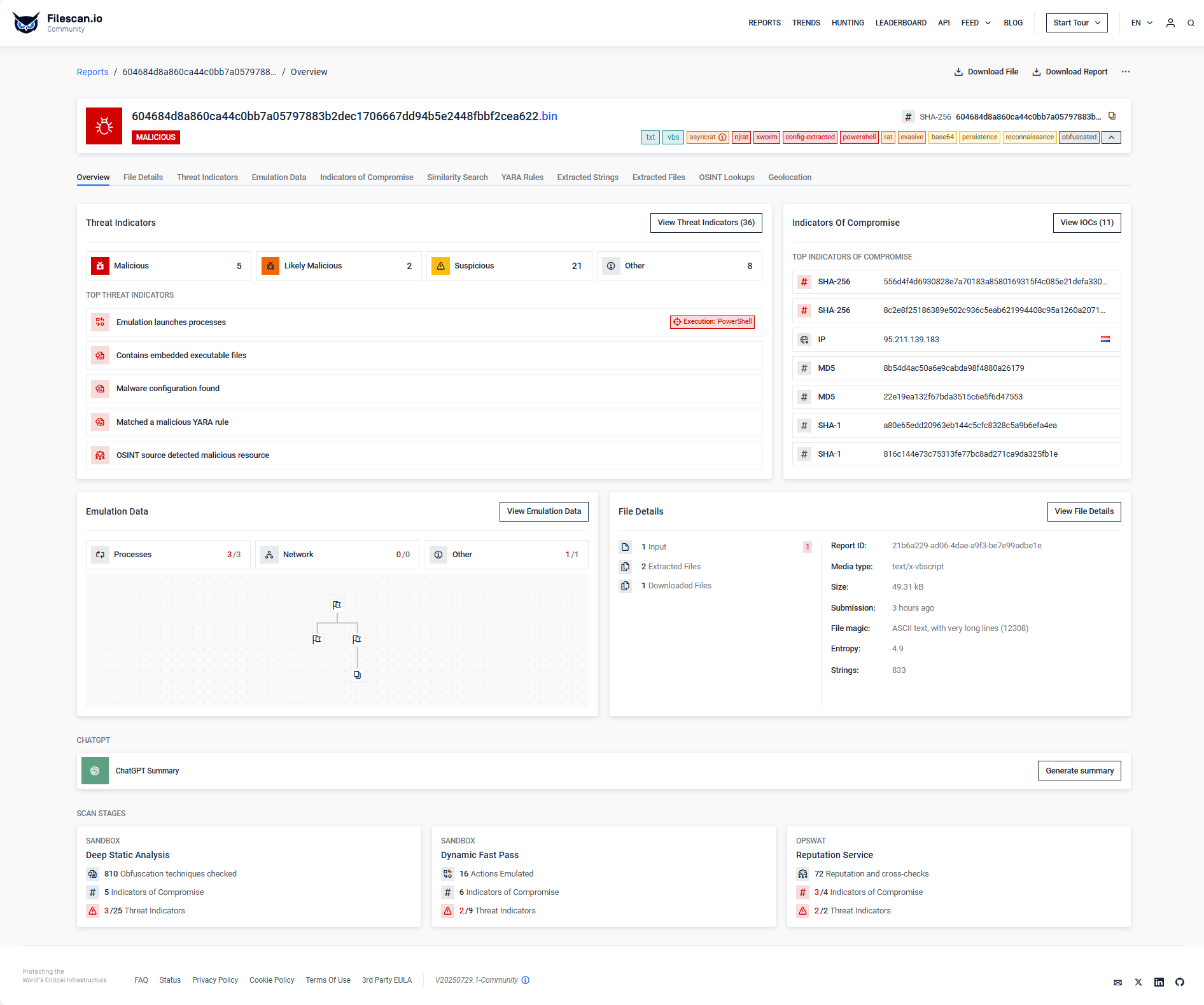Click the Suspicious warning triangle icon
Viewport: 1204px width, 1005px height.
click(x=440, y=266)
